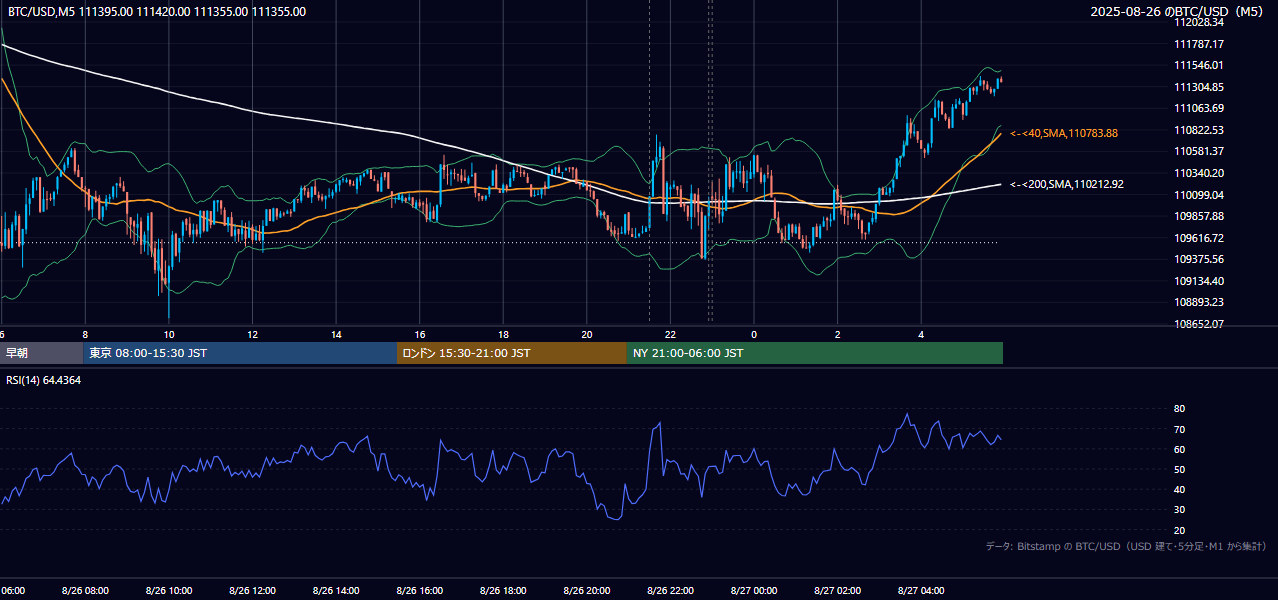
Task: Click the Bitstamp data source note
Action: click(1126, 546)
